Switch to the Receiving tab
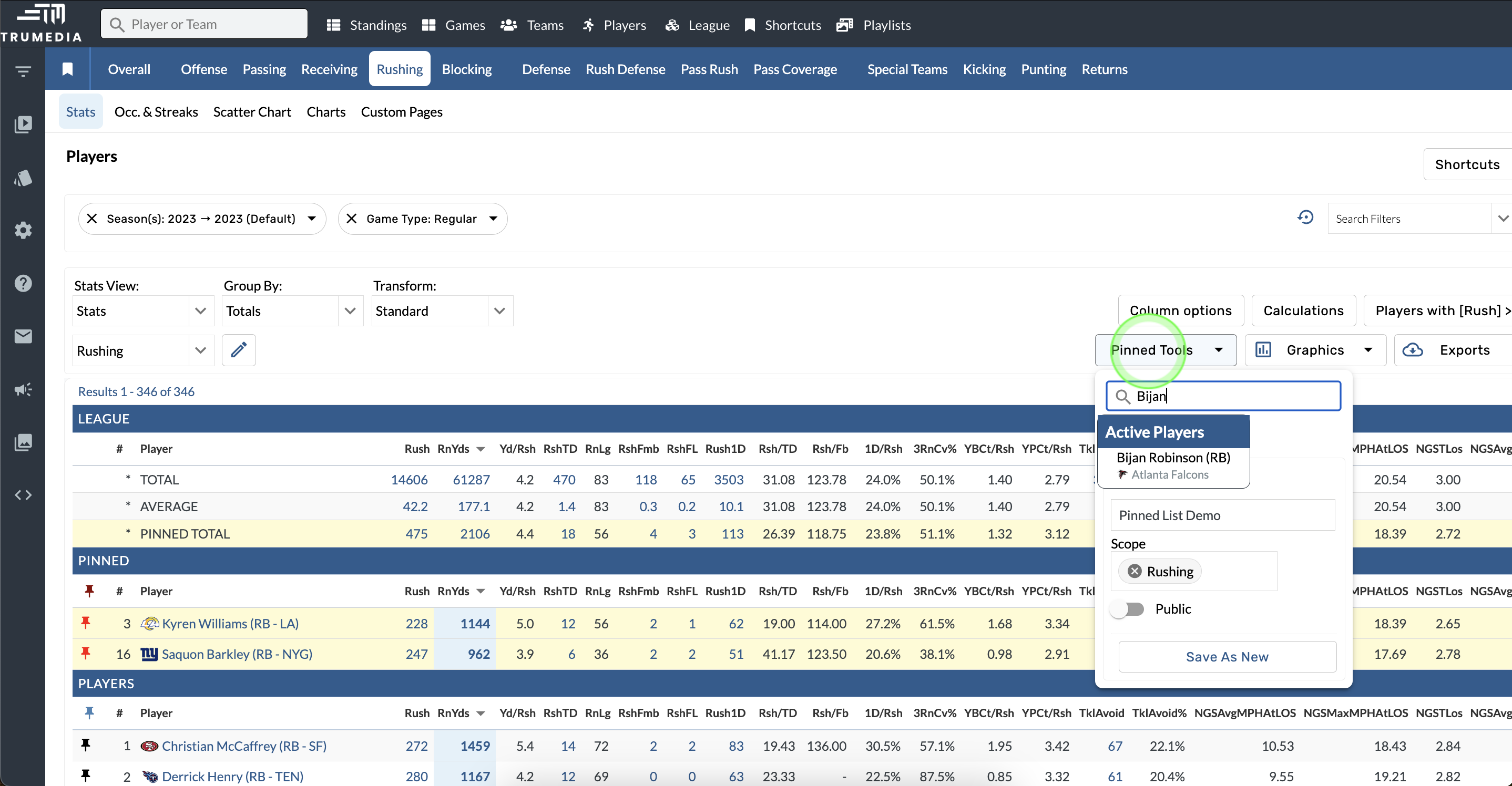The height and width of the screenshot is (786, 1512). click(x=329, y=69)
